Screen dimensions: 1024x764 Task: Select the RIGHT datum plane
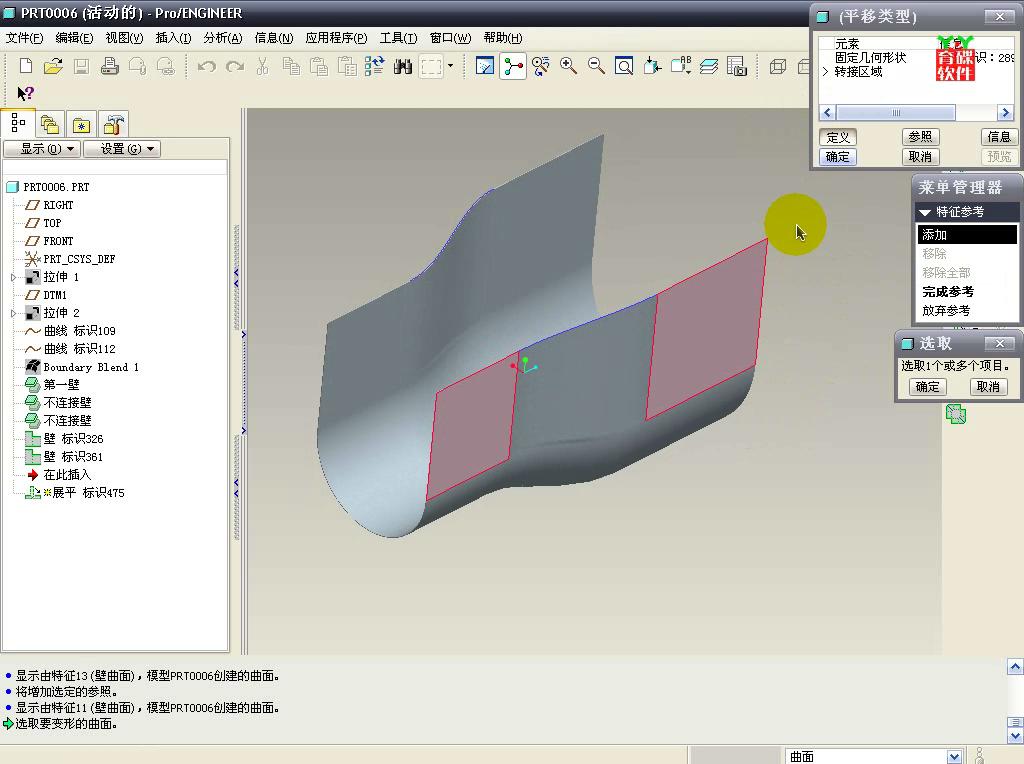point(50,205)
